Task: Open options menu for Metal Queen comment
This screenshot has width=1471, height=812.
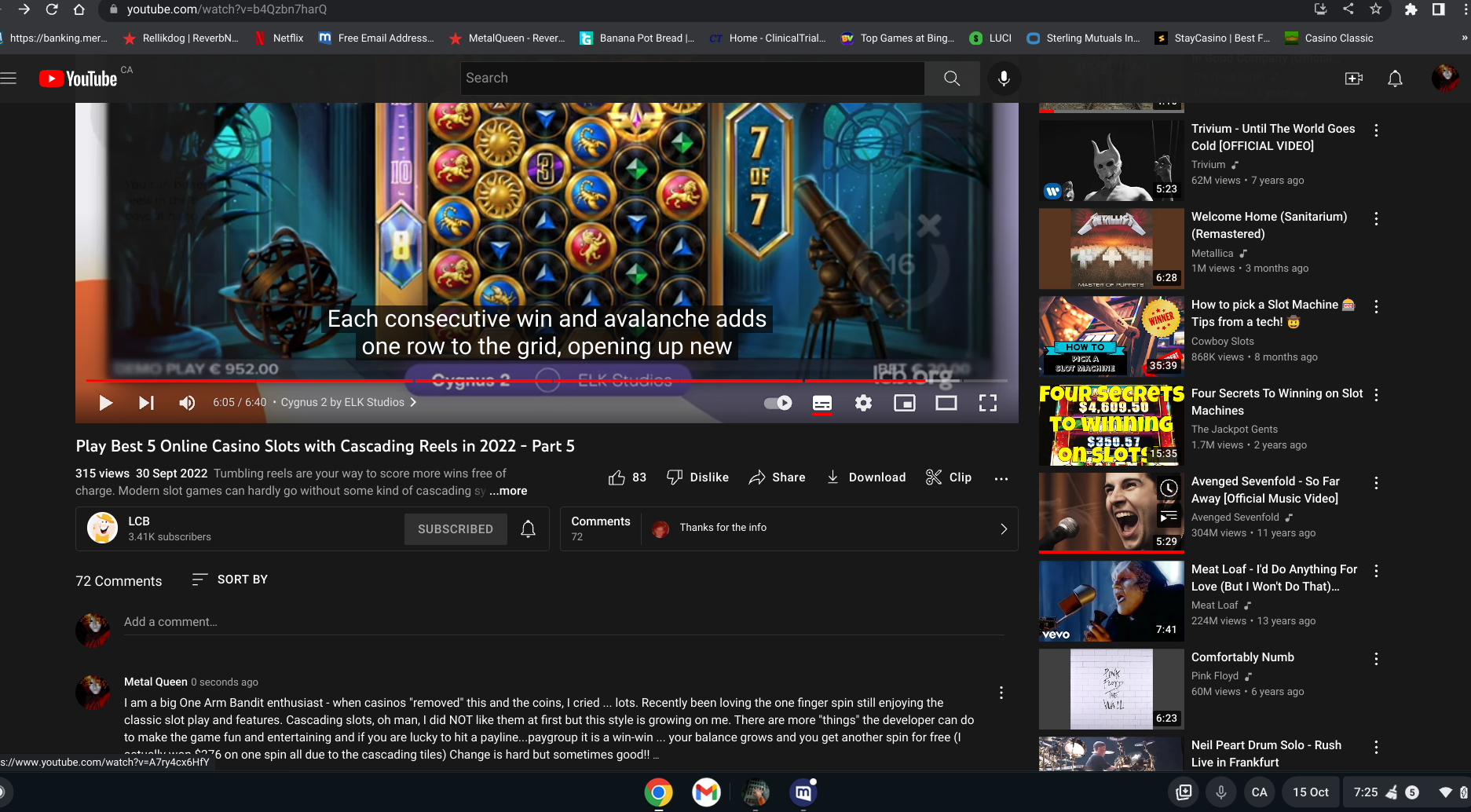Action: 1001,693
